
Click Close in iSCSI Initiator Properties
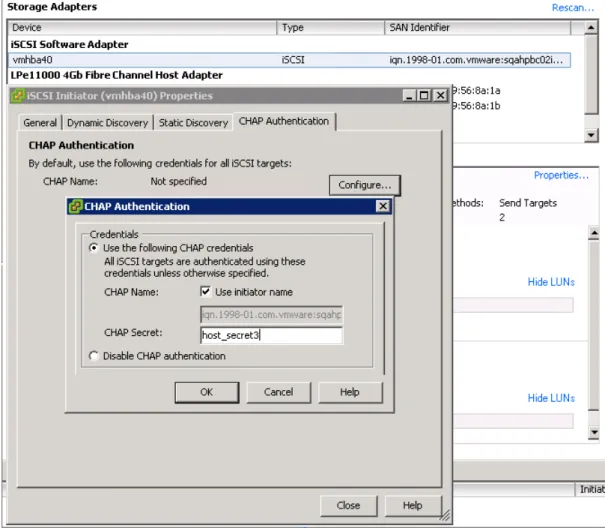[x=348, y=506]
